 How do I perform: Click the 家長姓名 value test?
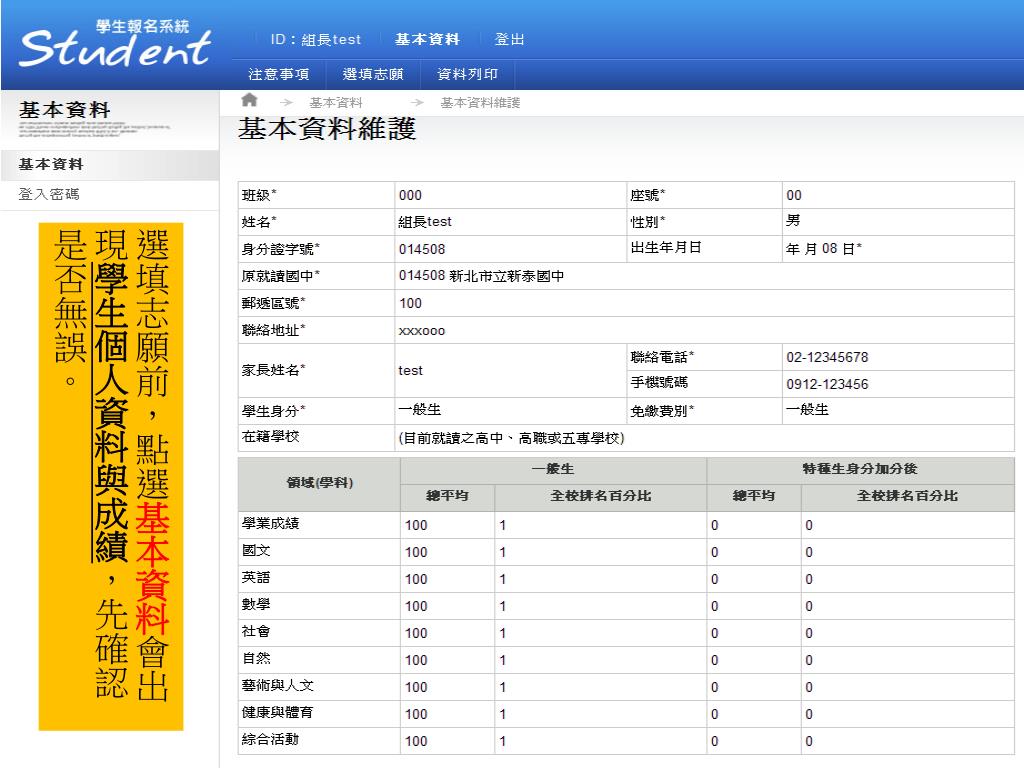[411, 371]
